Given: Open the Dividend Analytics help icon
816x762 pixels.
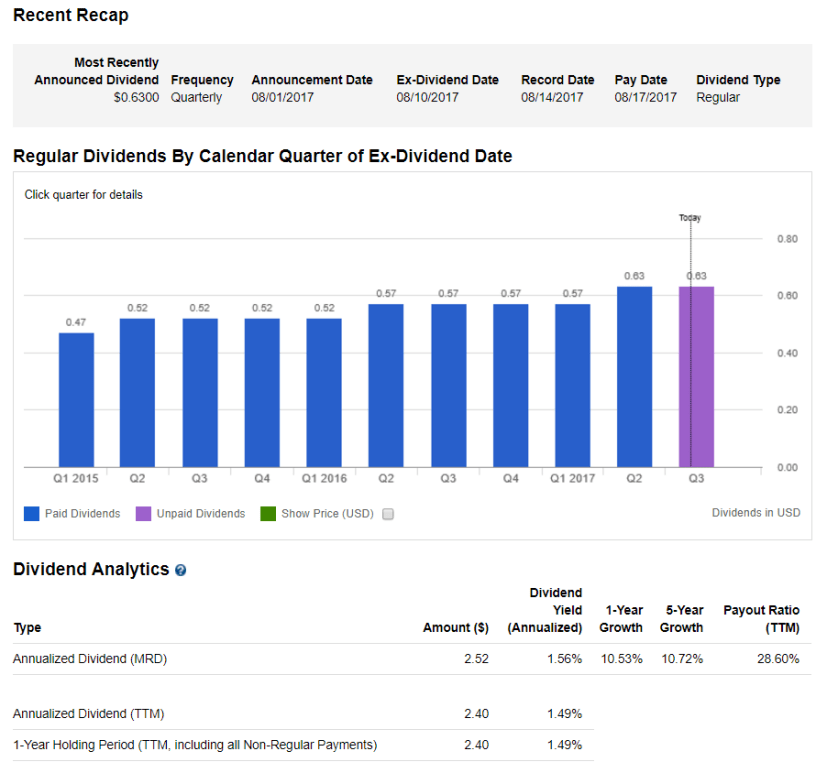Looking at the screenshot, I should click(180, 570).
